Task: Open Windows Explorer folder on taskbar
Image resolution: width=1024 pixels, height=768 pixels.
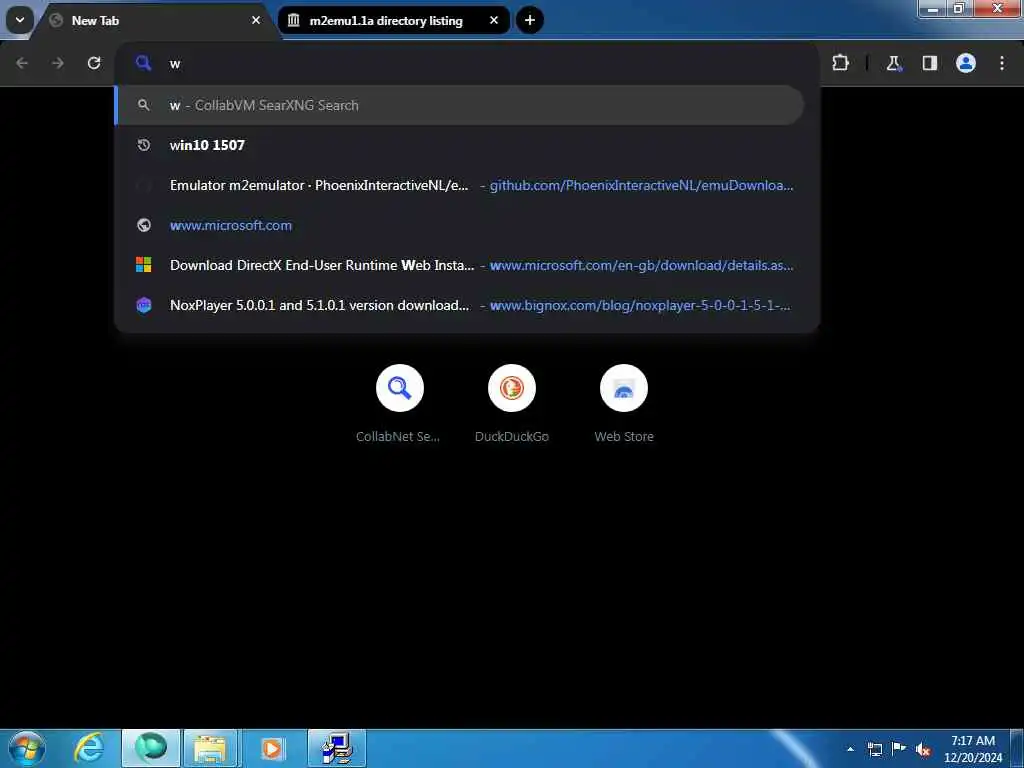Action: point(210,748)
